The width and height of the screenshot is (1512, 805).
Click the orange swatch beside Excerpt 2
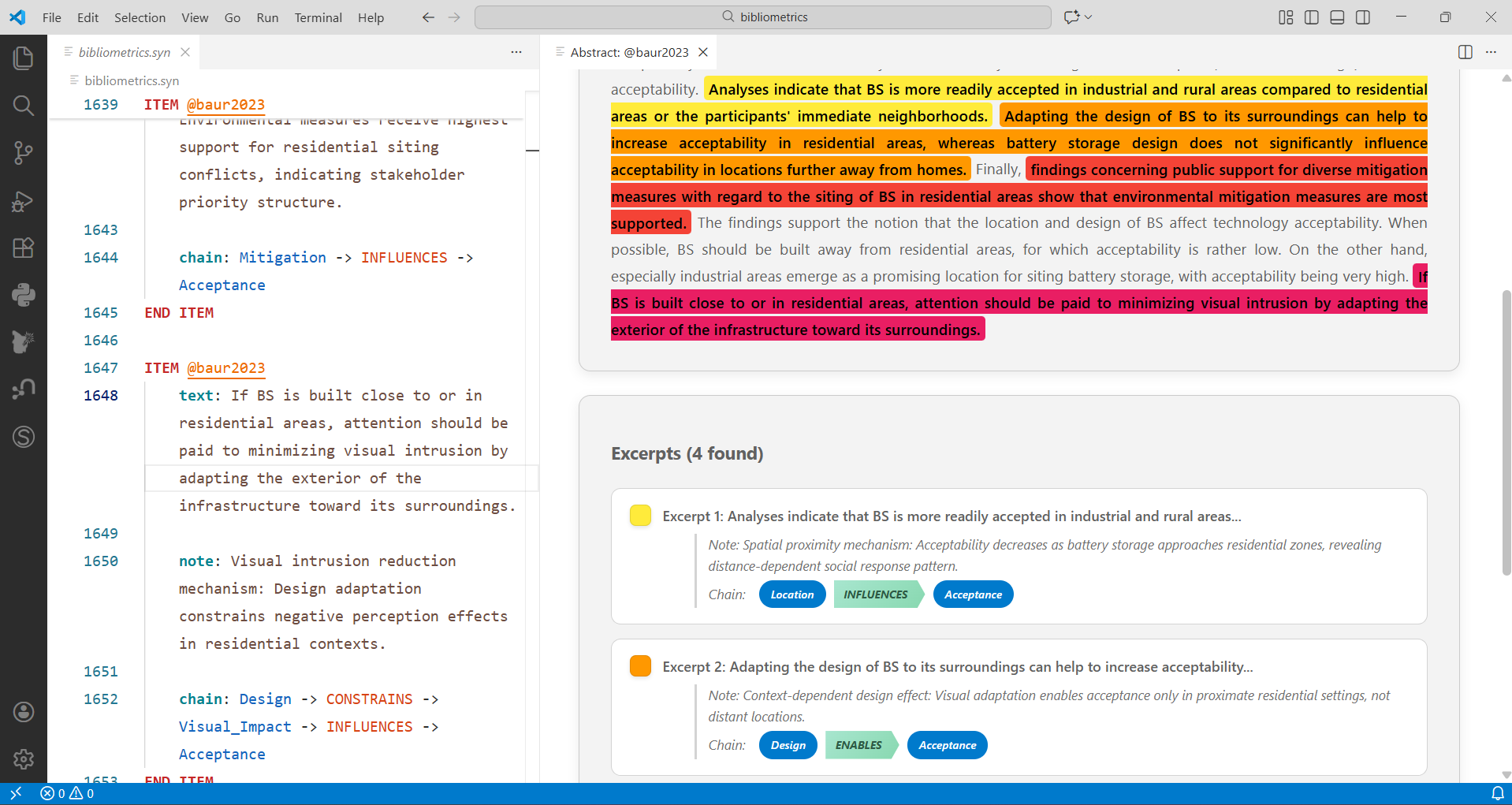pos(640,666)
